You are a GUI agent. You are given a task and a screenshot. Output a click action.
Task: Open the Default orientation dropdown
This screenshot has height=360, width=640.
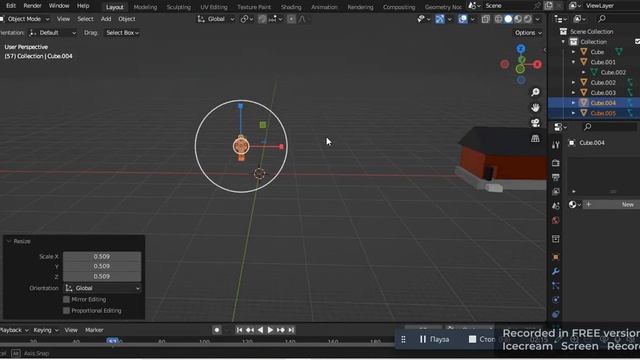(53, 33)
